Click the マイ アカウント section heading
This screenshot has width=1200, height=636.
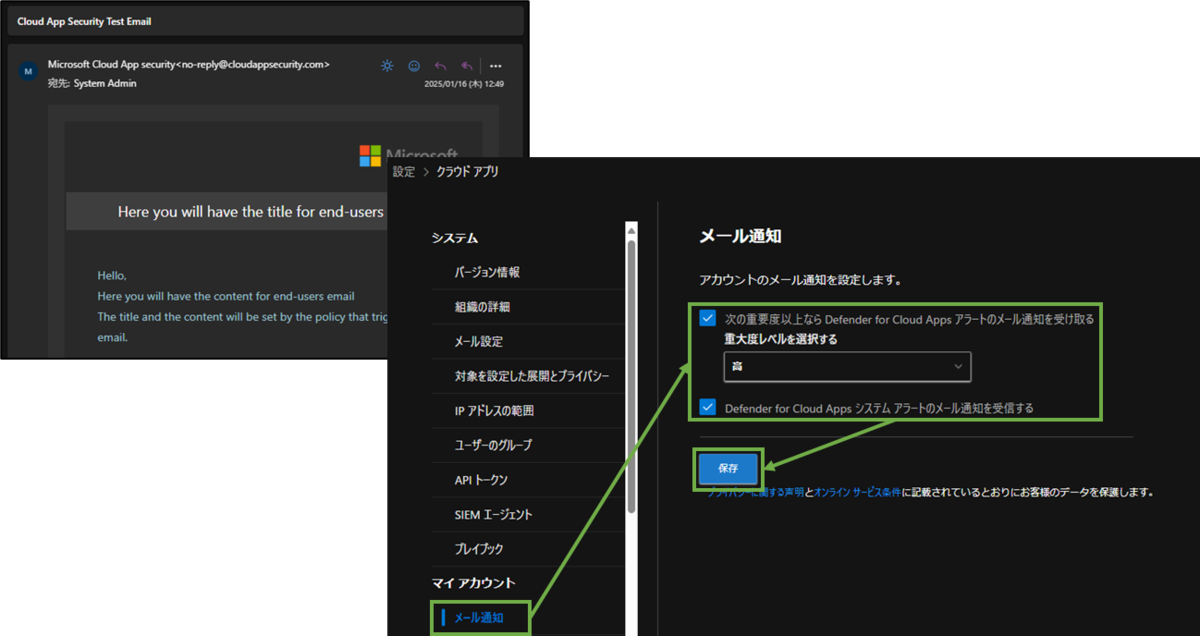pos(473,583)
